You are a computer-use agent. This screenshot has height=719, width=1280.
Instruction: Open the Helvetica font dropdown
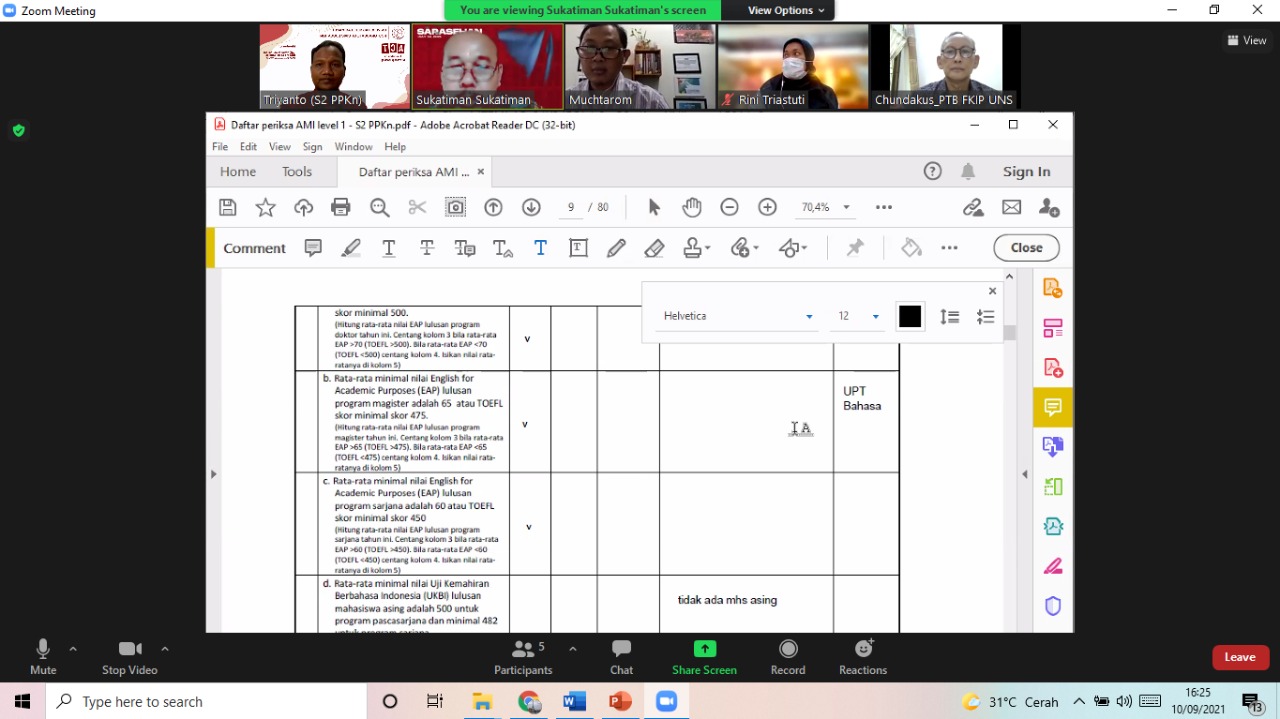click(738, 316)
